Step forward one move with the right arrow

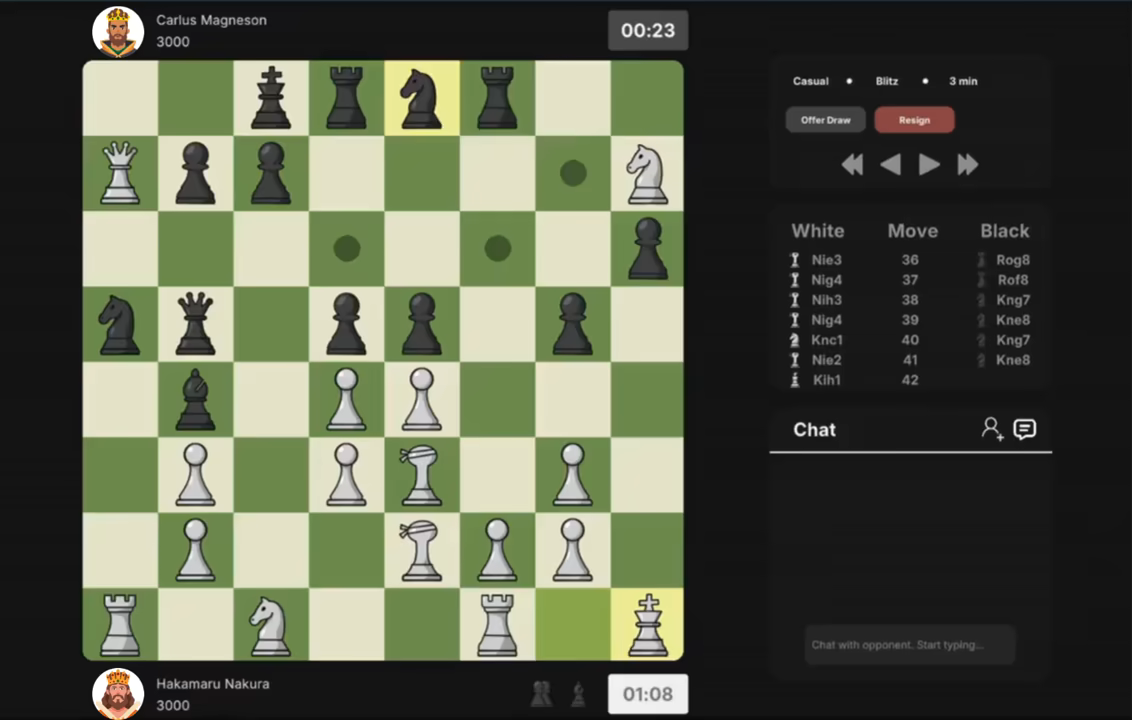point(929,165)
